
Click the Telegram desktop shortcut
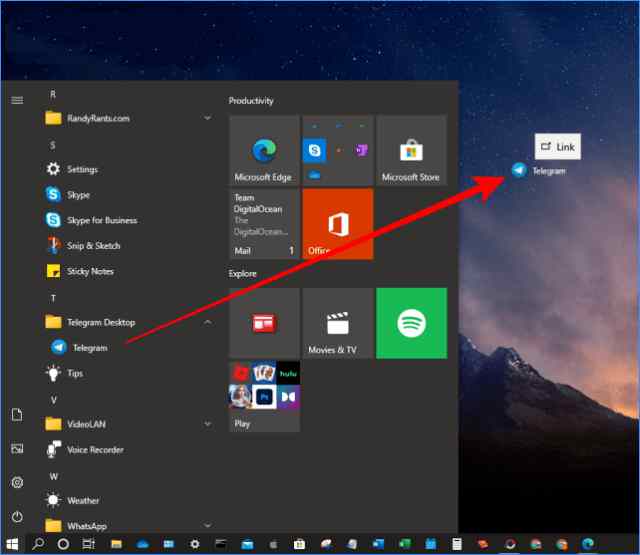pos(539,171)
